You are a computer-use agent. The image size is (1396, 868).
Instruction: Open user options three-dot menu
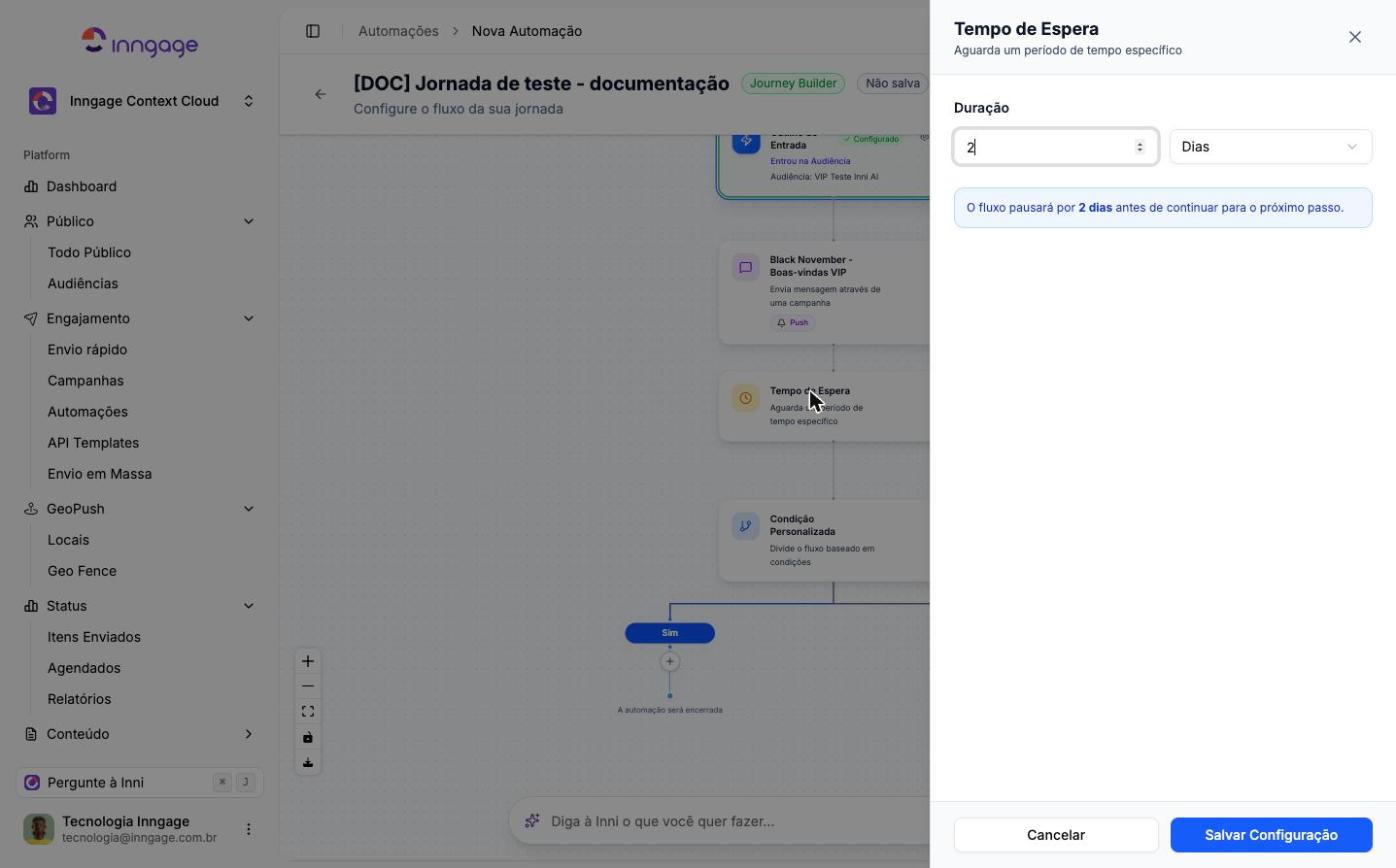249,829
